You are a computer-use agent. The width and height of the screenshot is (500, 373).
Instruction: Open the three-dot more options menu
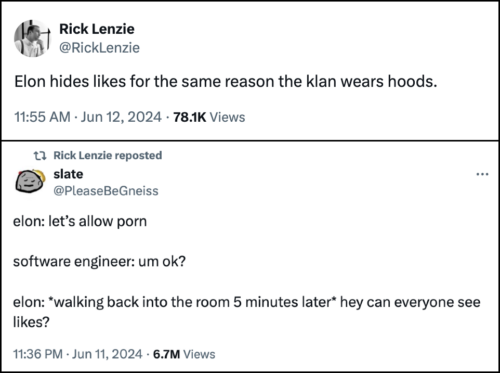(482, 174)
